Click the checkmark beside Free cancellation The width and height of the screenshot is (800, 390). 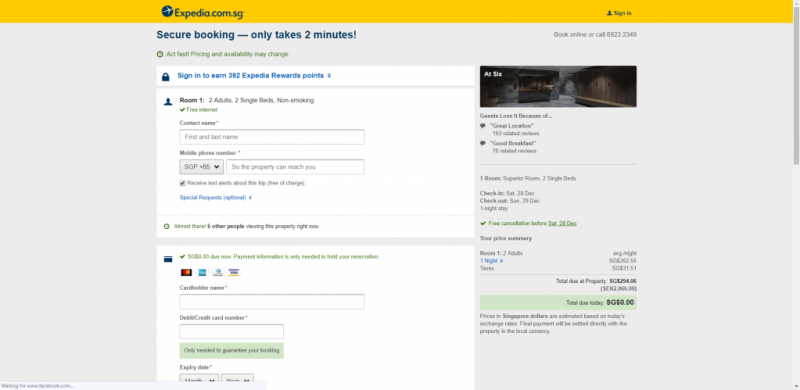click(483, 223)
